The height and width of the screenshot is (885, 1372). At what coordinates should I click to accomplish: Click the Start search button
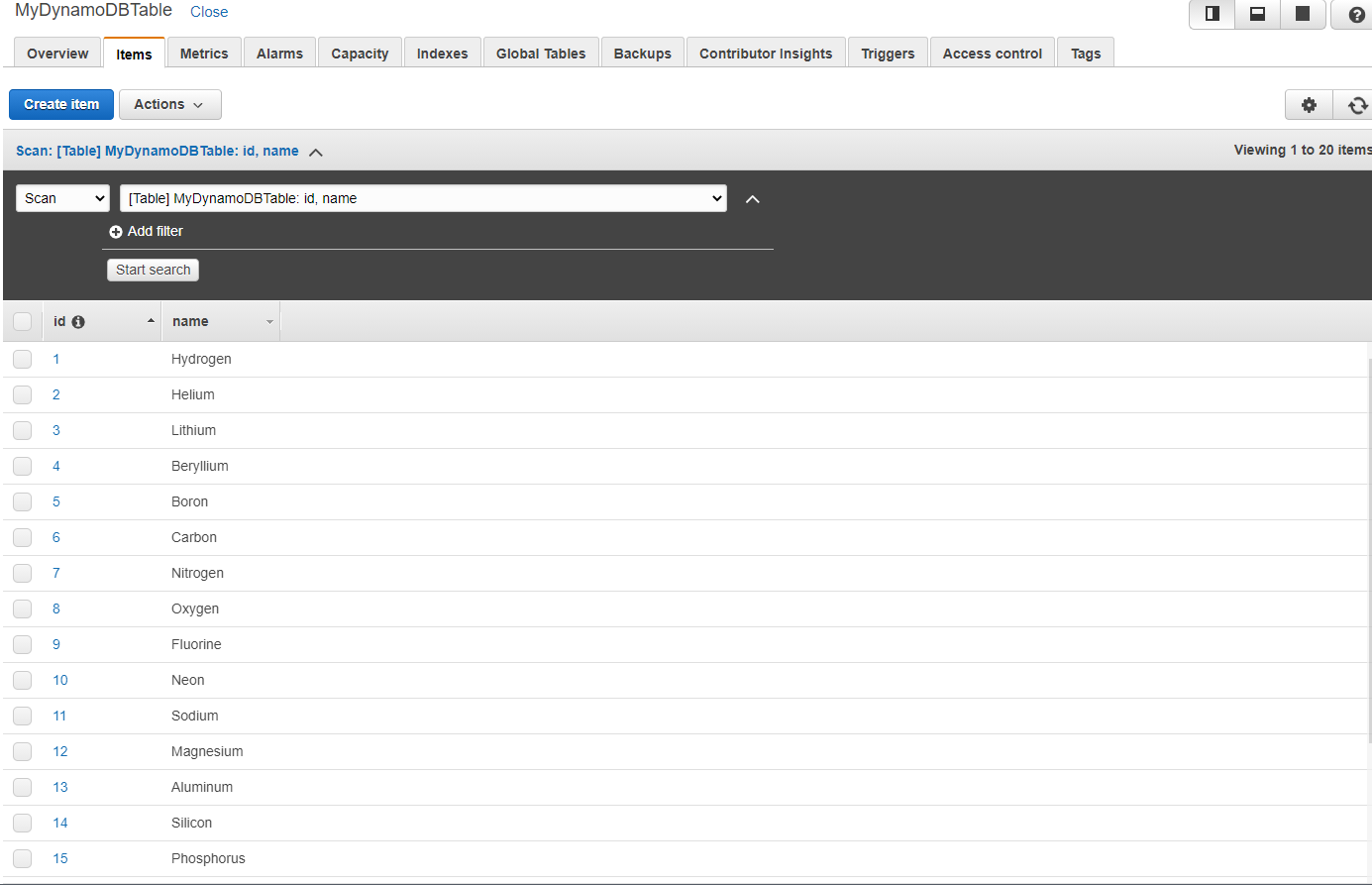click(153, 270)
